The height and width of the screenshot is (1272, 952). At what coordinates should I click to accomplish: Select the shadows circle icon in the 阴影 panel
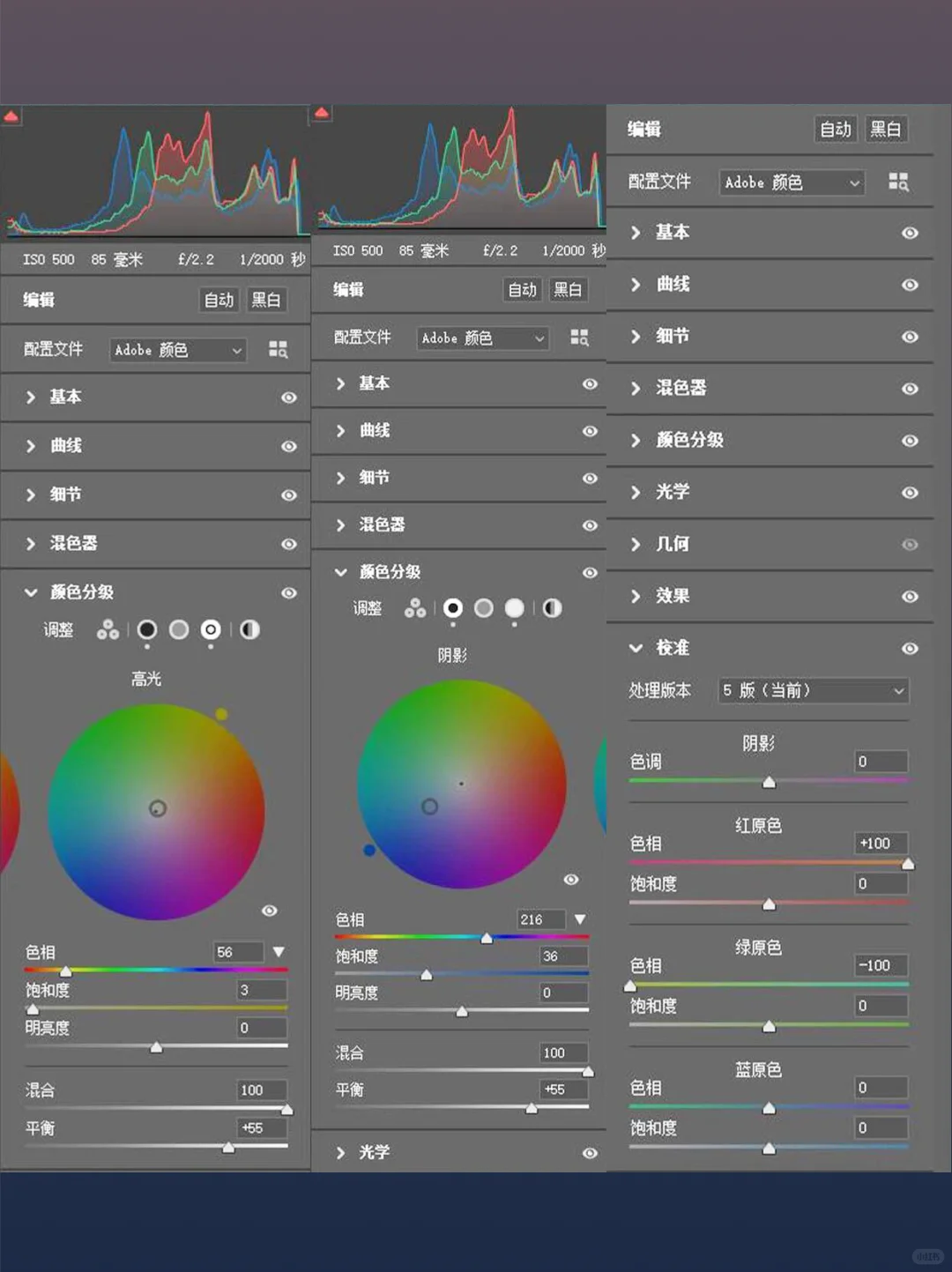453,608
